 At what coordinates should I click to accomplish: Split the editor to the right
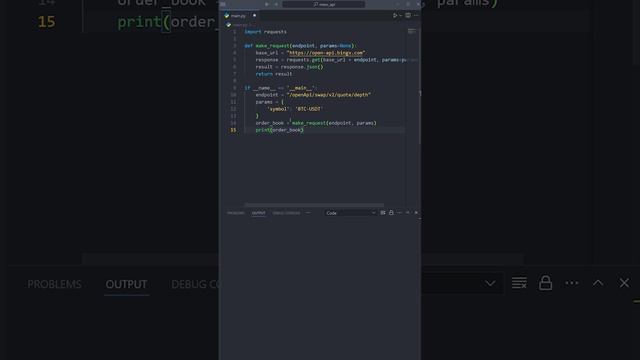tap(408, 16)
